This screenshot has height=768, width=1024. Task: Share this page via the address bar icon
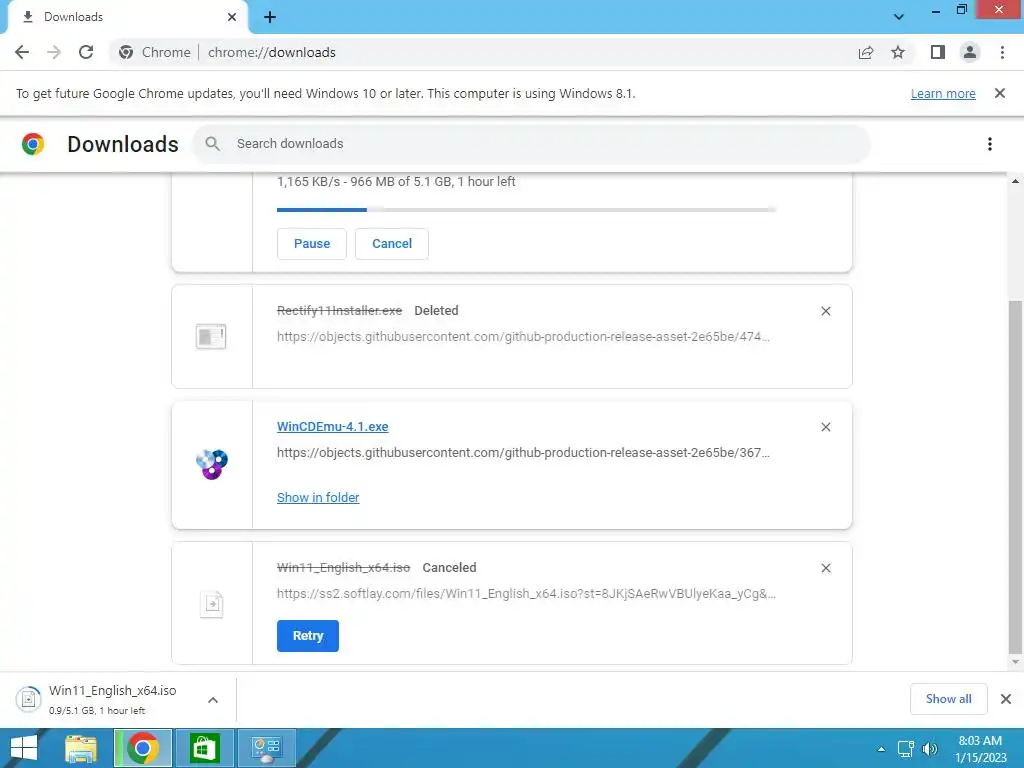(x=866, y=52)
